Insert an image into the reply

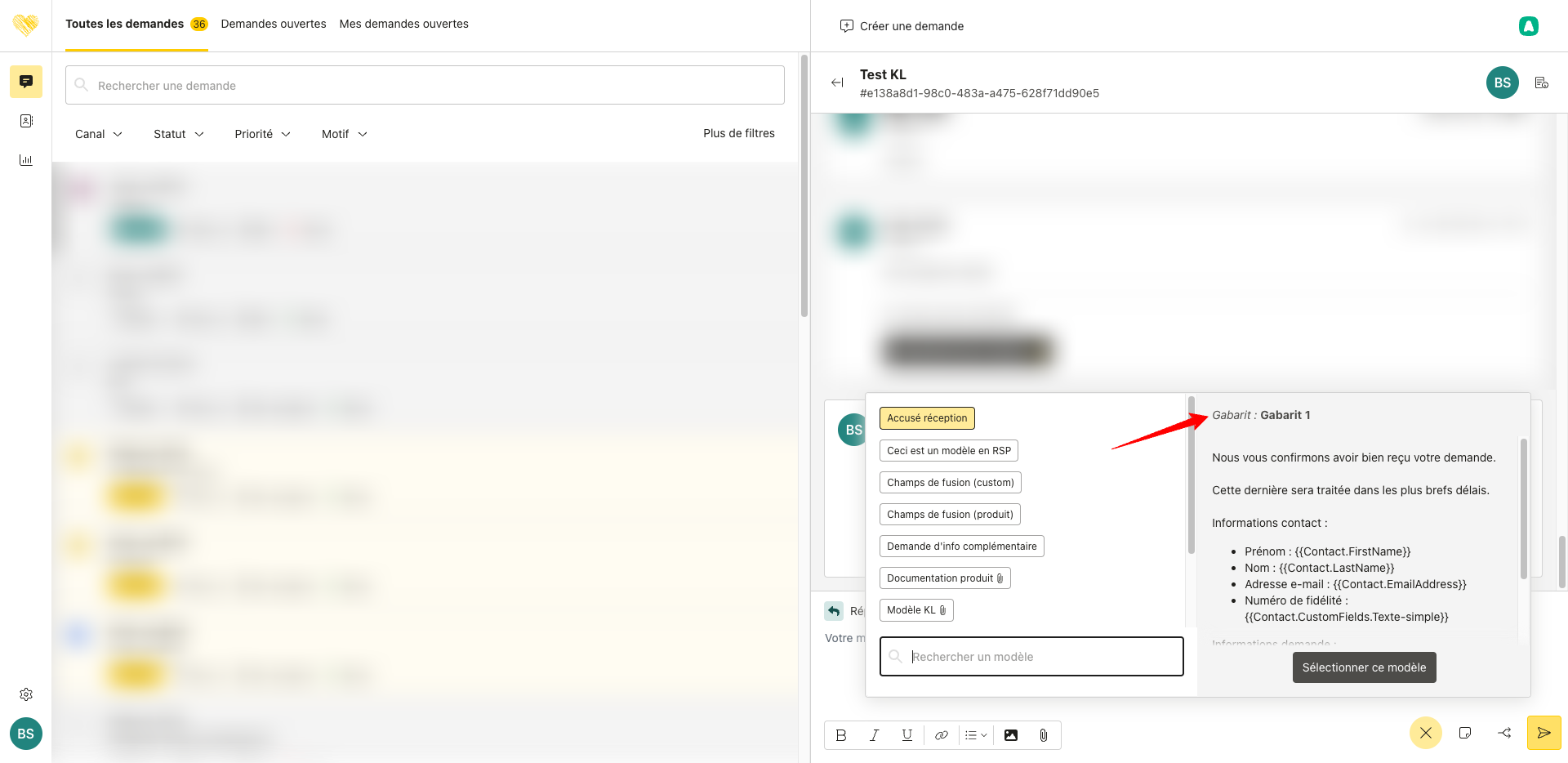(x=1011, y=735)
